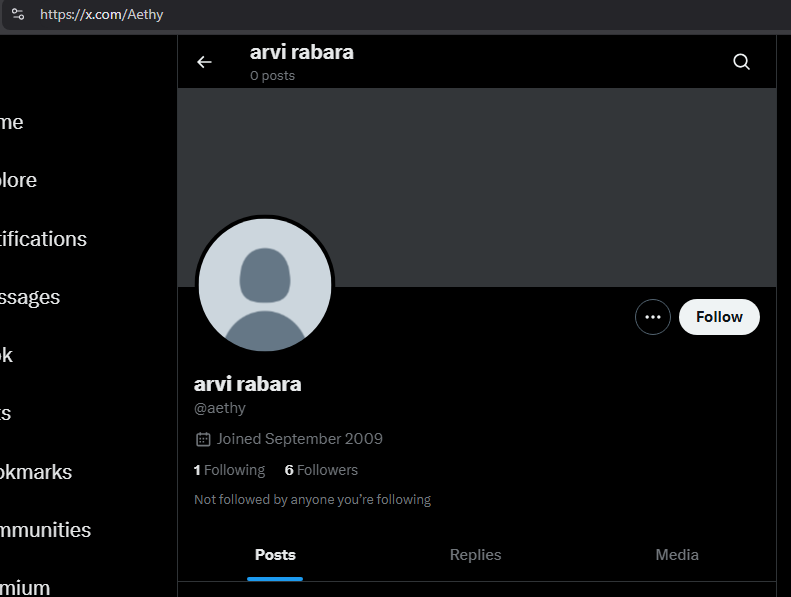Click the x.com/Aethy address bar URL
This screenshot has height=597, width=791.
click(x=102, y=14)
